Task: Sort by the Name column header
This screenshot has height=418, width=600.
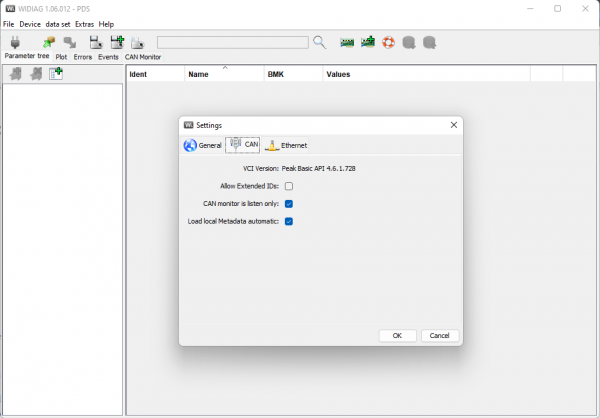Action: (224, 75)
